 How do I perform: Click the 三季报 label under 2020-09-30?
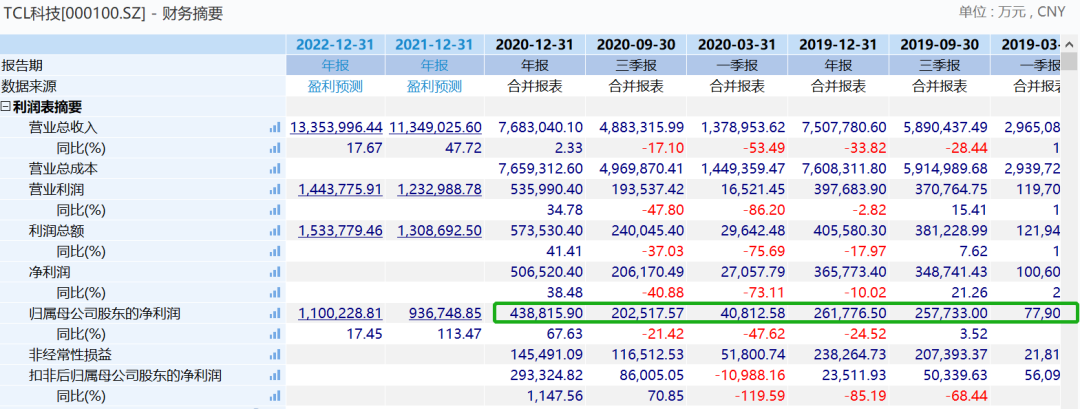636,66
